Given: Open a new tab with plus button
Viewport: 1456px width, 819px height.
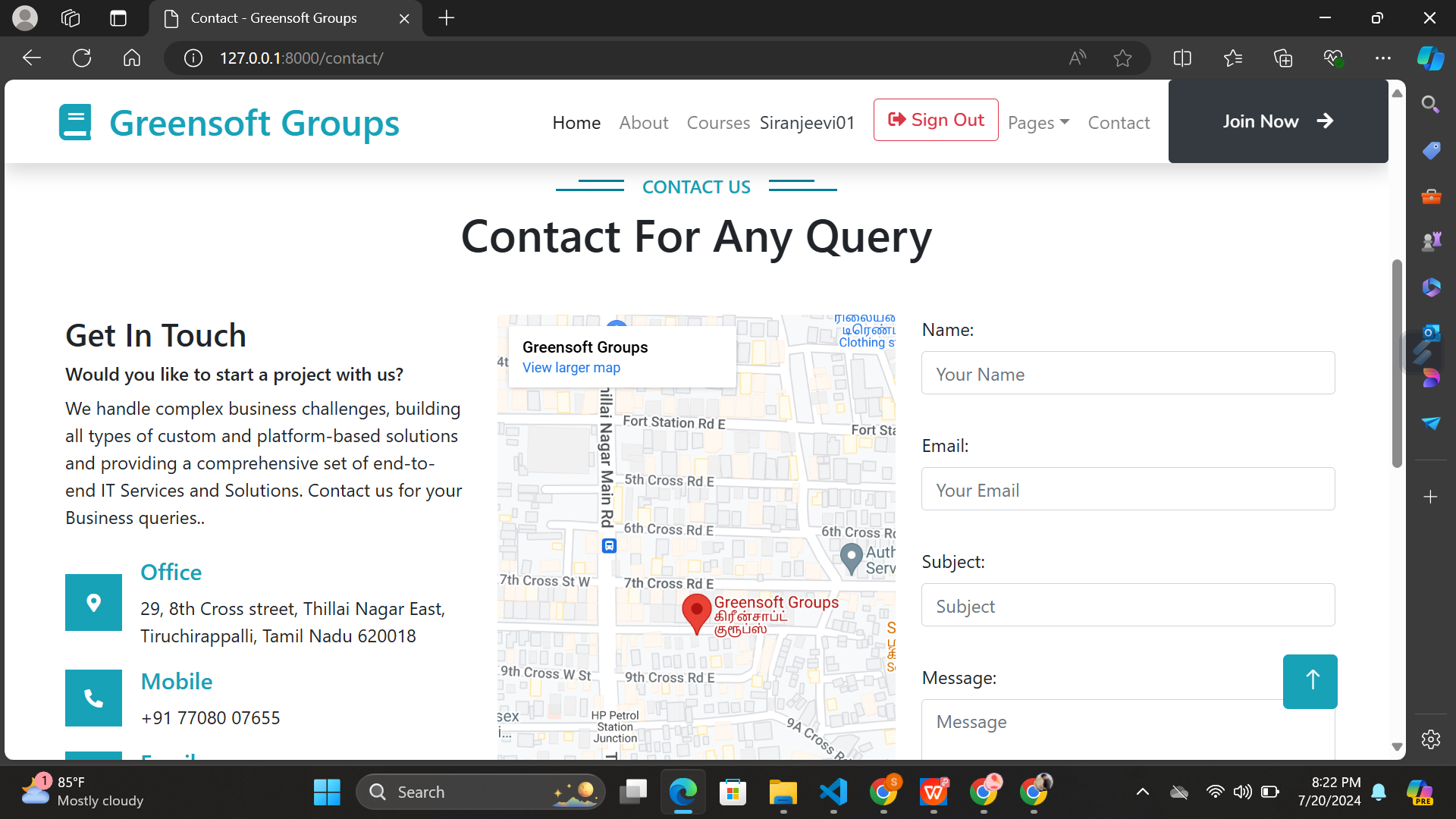Looking at the screenshot, I should point(447,18).
